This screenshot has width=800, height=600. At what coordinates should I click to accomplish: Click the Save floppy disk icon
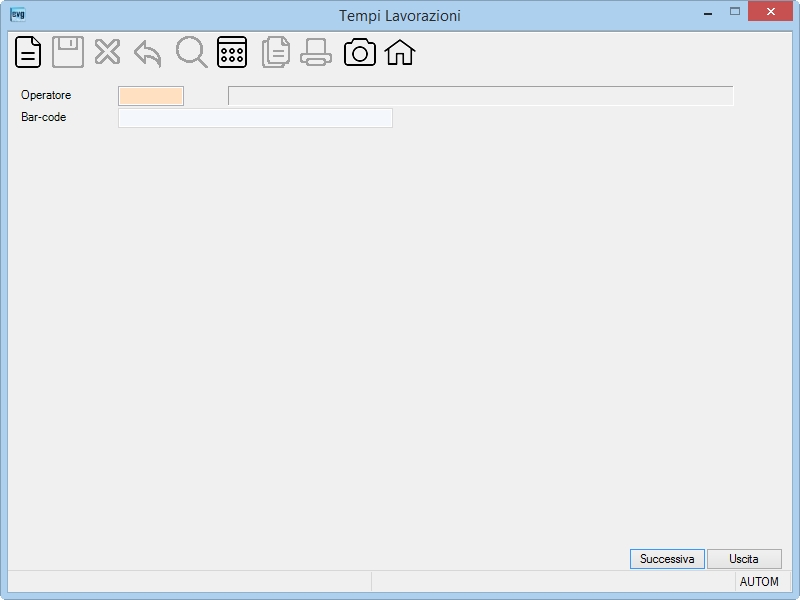pyautogui.click(x=68, y=52)
